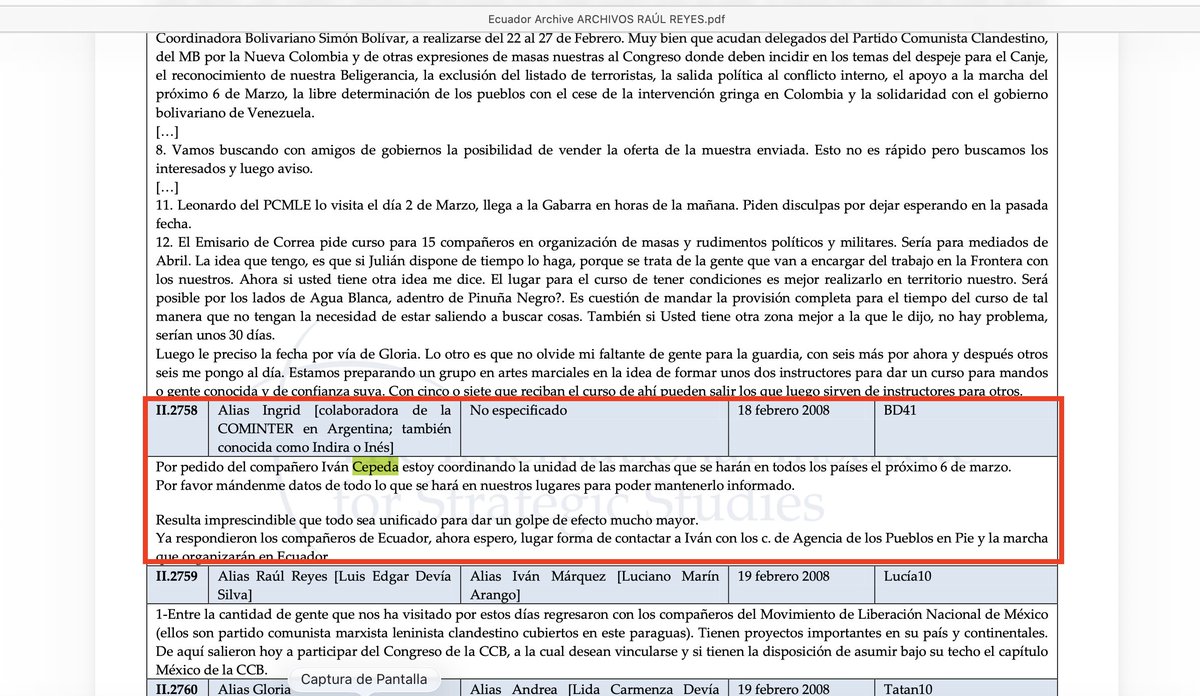This screenshot has height=696, width=1200.
Task: Click the Alias Ingrid sender cell
Action: tap(334, 428)
